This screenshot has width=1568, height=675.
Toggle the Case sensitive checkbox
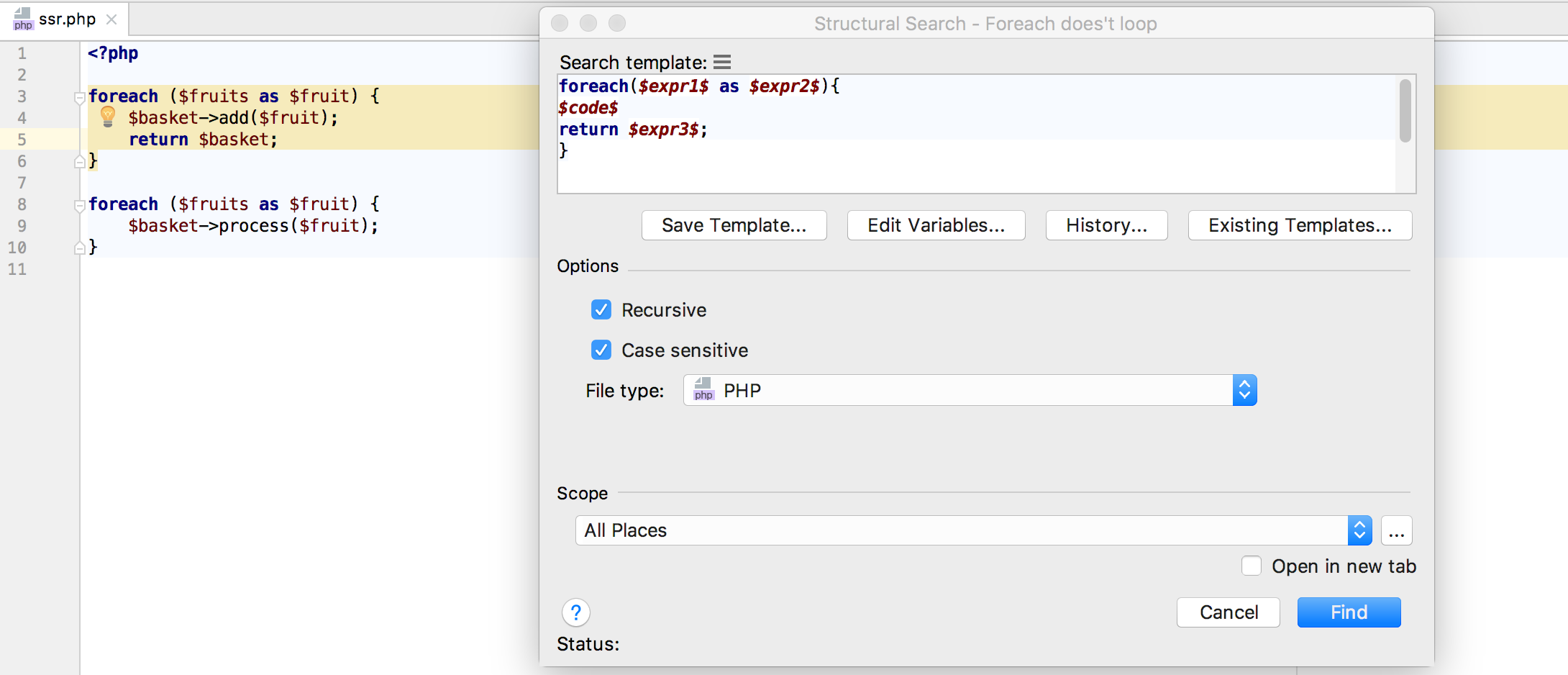click(601, 350)
